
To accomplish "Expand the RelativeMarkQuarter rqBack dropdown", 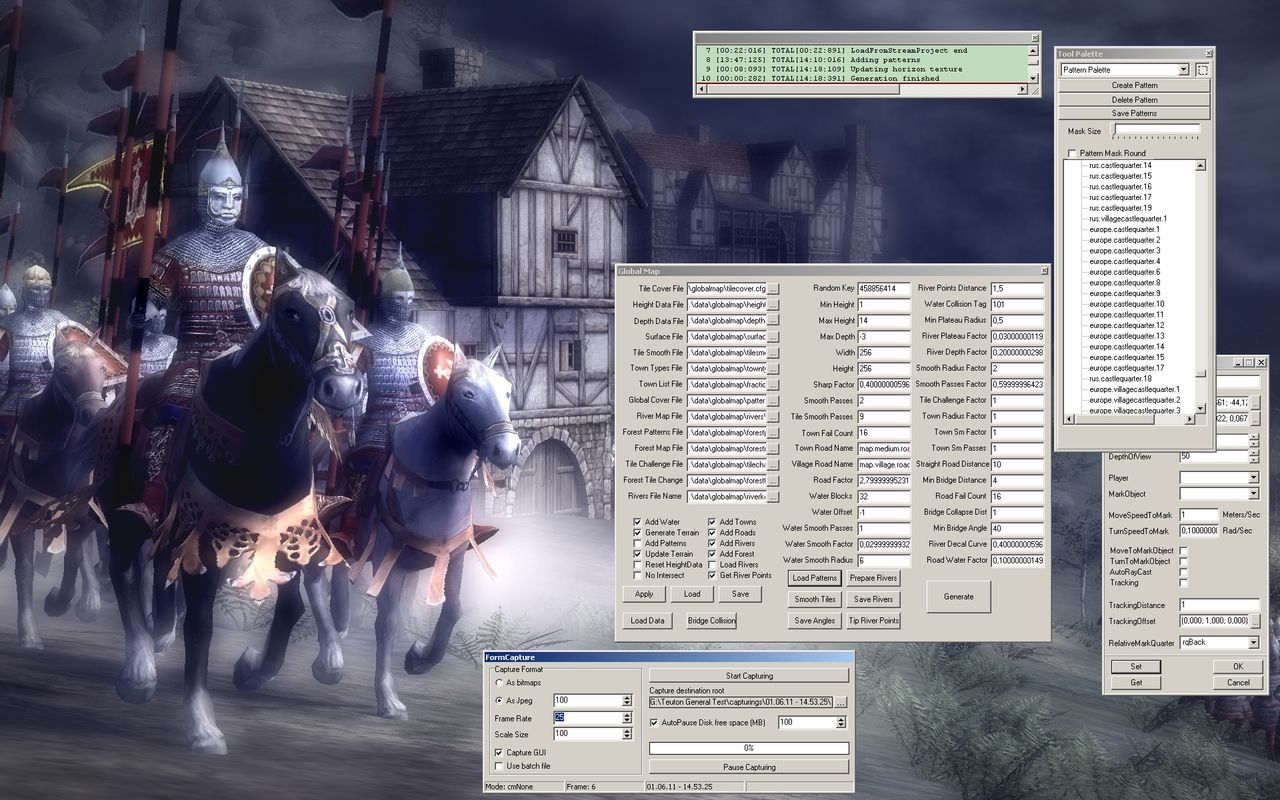I will 1254,643.
